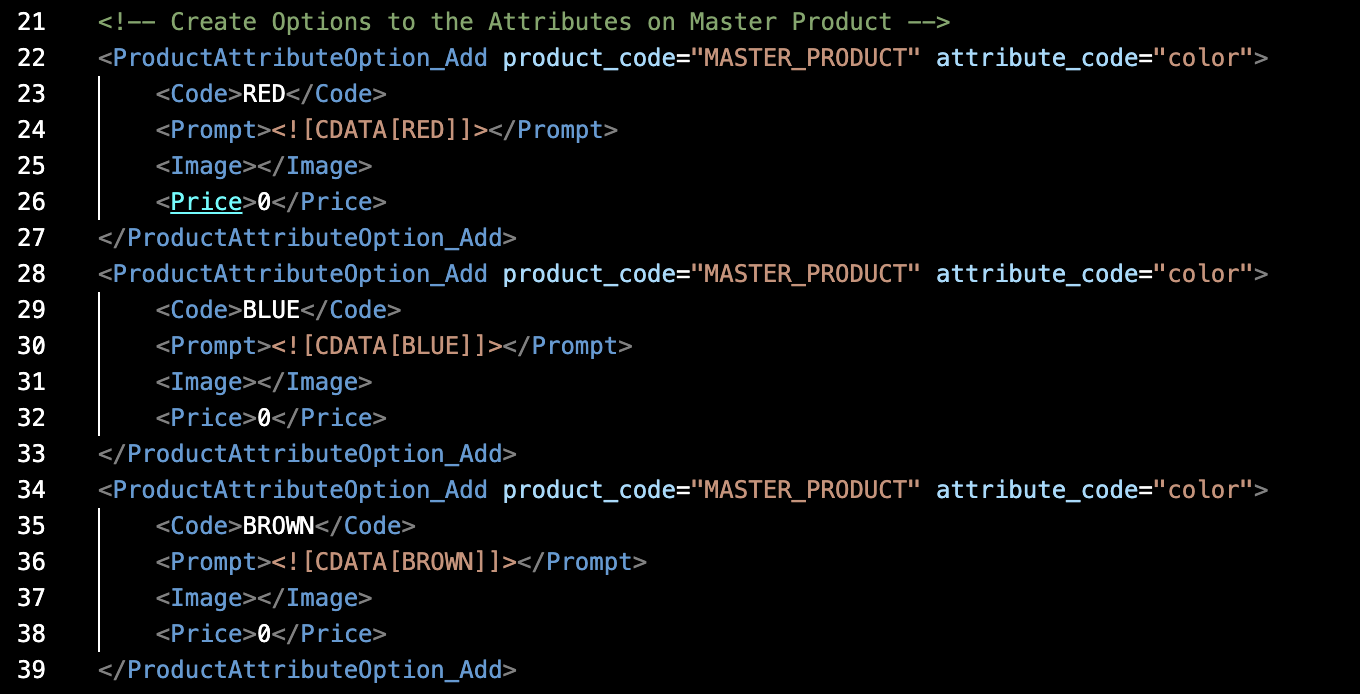Click line number 21 in the gutter
The height and width of the screenshot is (694, 1360).
click(x=31, y=22)
